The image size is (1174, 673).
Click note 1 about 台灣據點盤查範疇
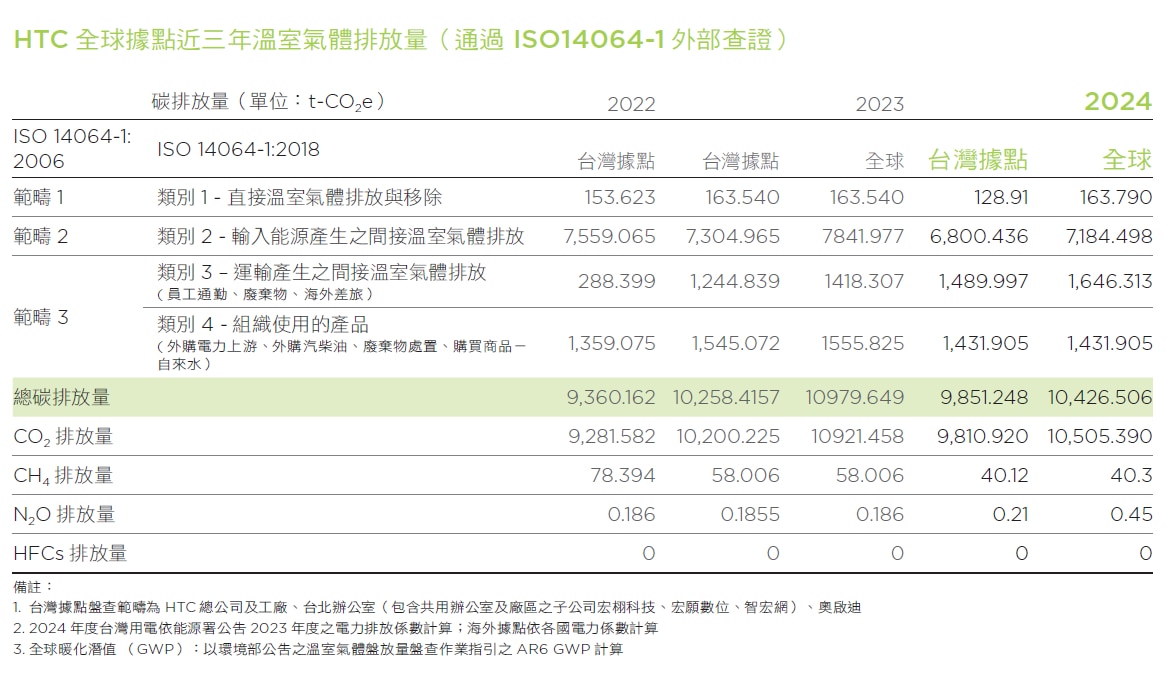437,607
